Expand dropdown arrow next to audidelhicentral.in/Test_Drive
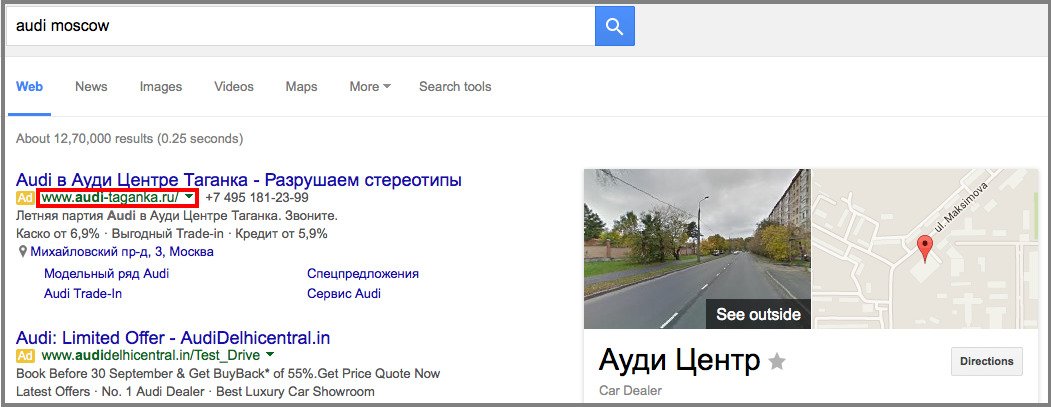The image size is (1051, 407). click(x=269, y=354)
